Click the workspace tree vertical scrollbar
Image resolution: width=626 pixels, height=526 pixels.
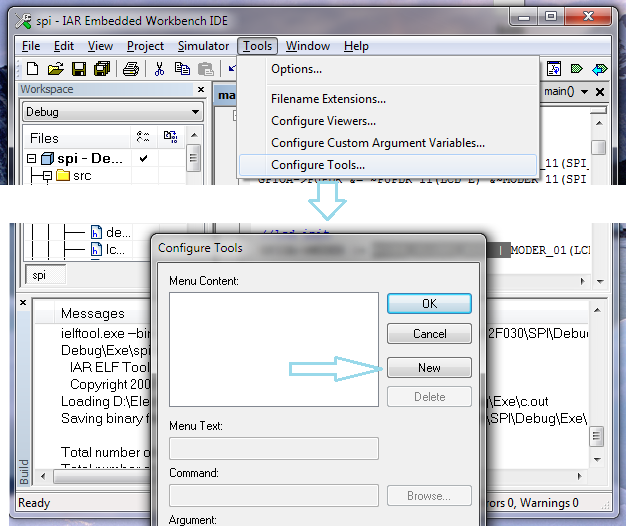[194, 158]
